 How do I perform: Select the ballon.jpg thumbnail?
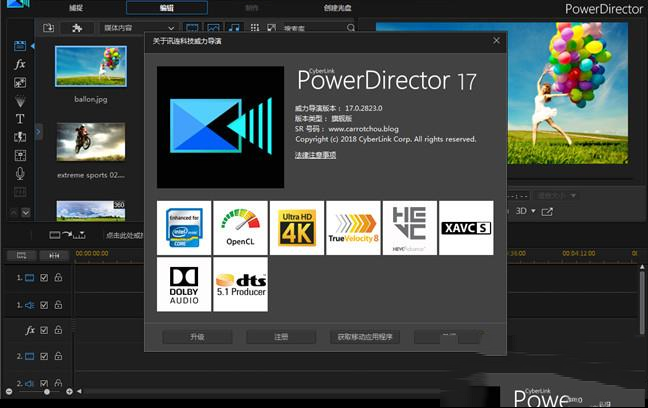tap(91, 66)
